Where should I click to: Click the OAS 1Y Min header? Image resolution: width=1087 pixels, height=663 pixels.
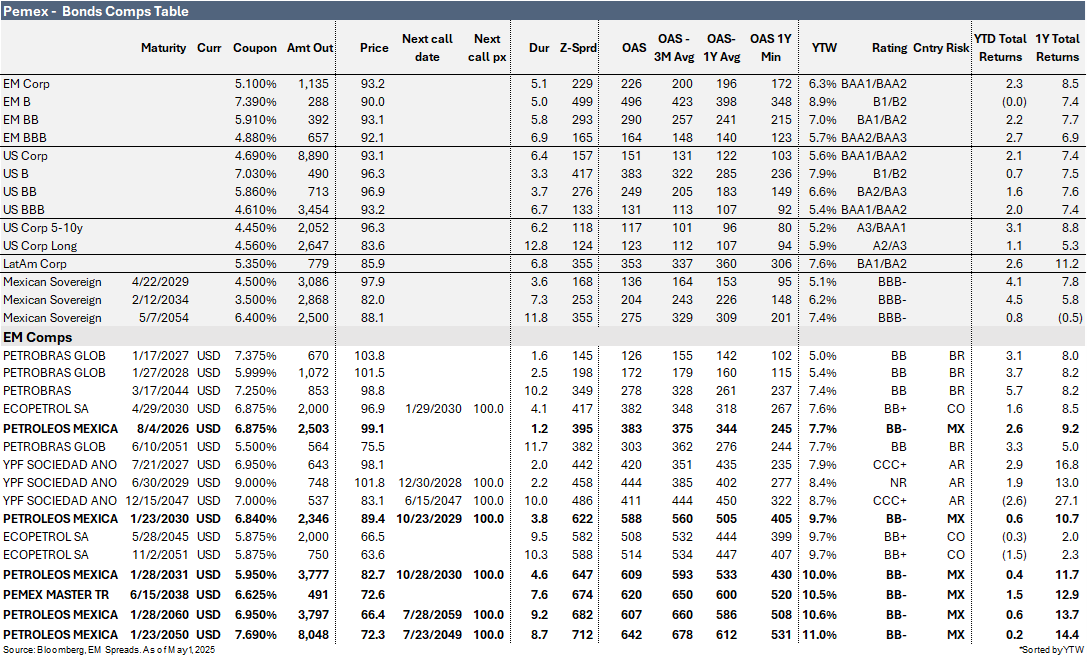pyautogui.click(x=770, y=48)
